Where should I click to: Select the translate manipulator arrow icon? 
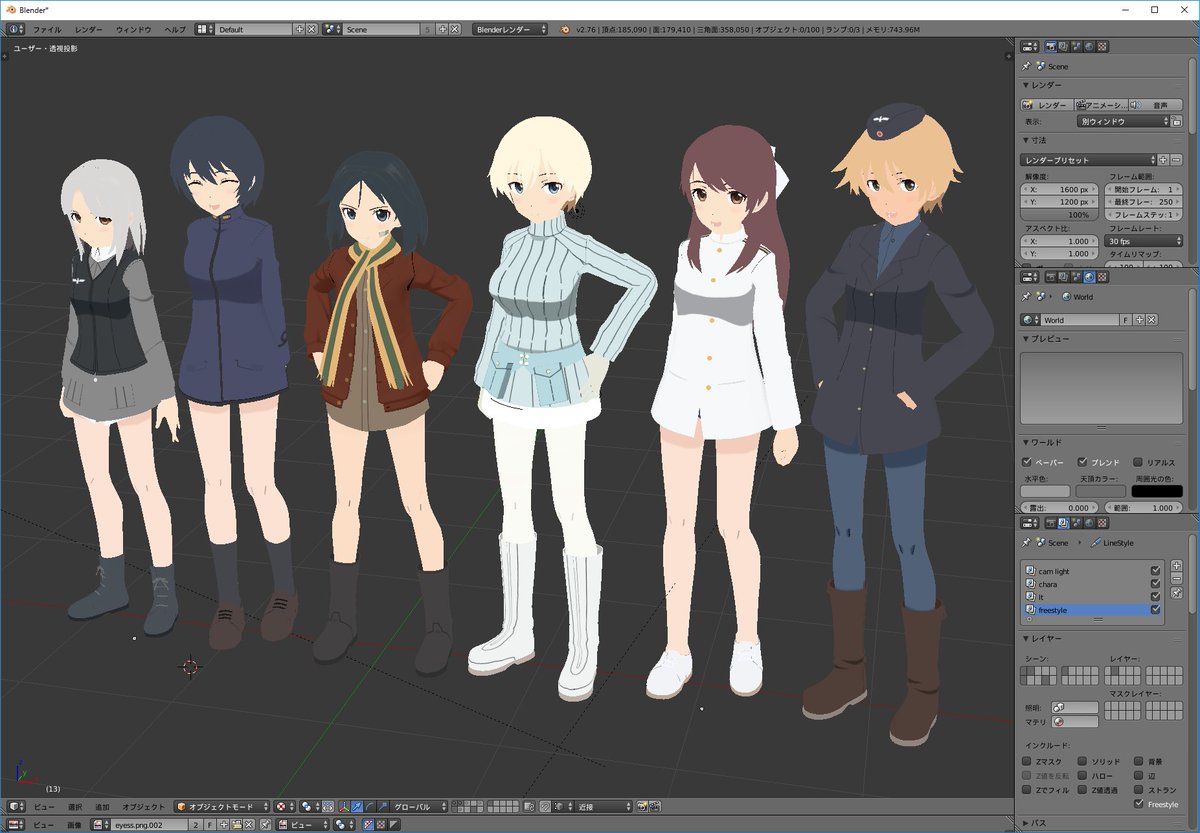pyautogui.click(x=357, y=806)
